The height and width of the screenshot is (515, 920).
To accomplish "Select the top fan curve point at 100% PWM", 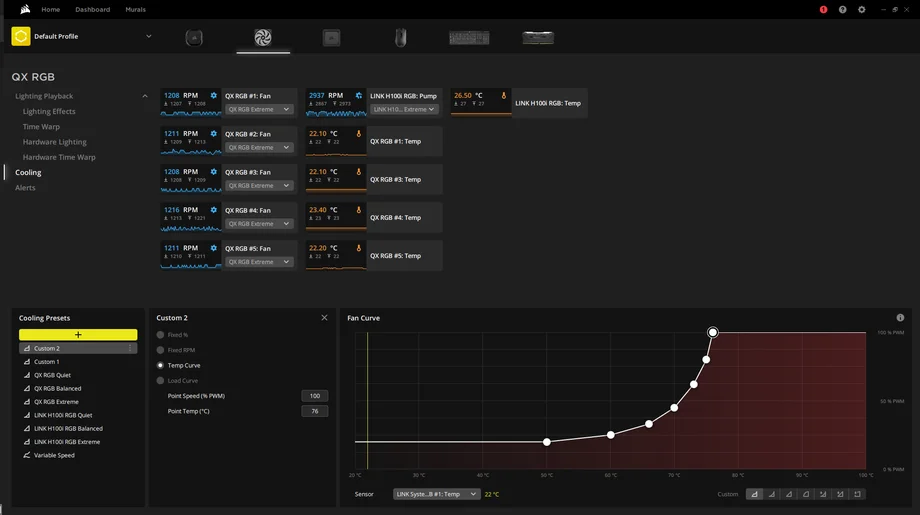I will 712,333.
